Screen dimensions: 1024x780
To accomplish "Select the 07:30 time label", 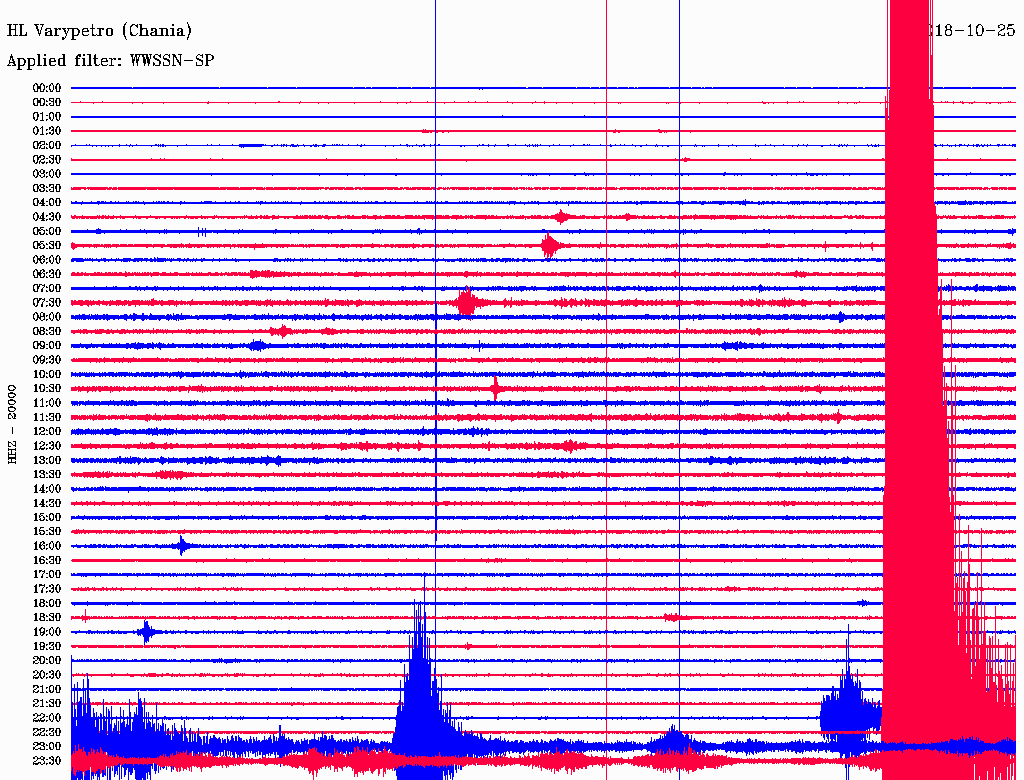I will tap(47, 302).
